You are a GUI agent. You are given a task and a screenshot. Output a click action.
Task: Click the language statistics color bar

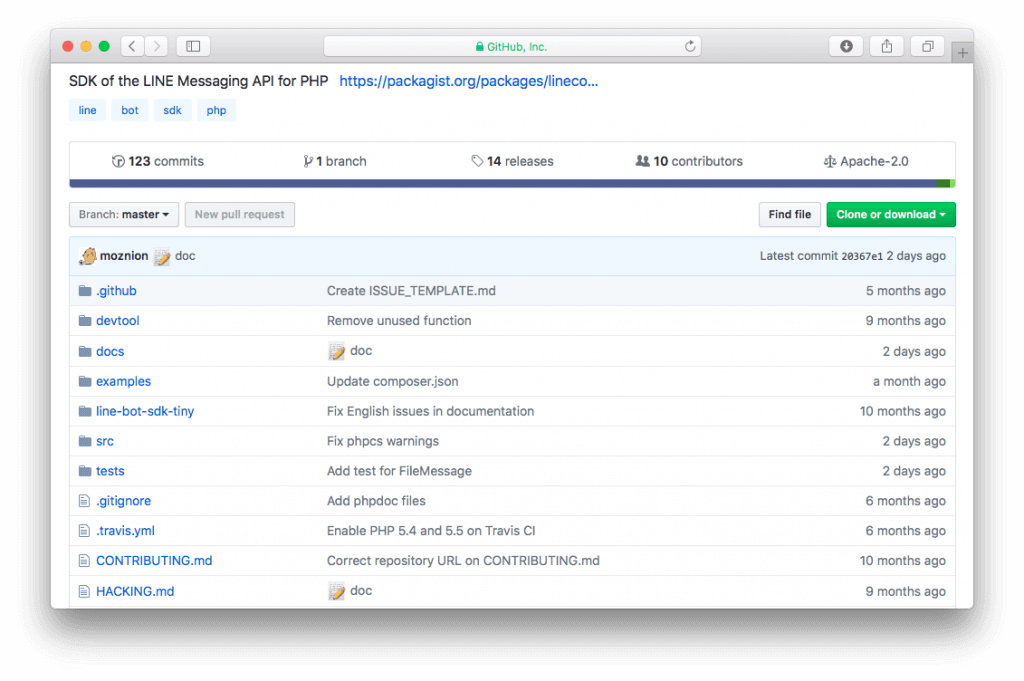click(512, 182)
